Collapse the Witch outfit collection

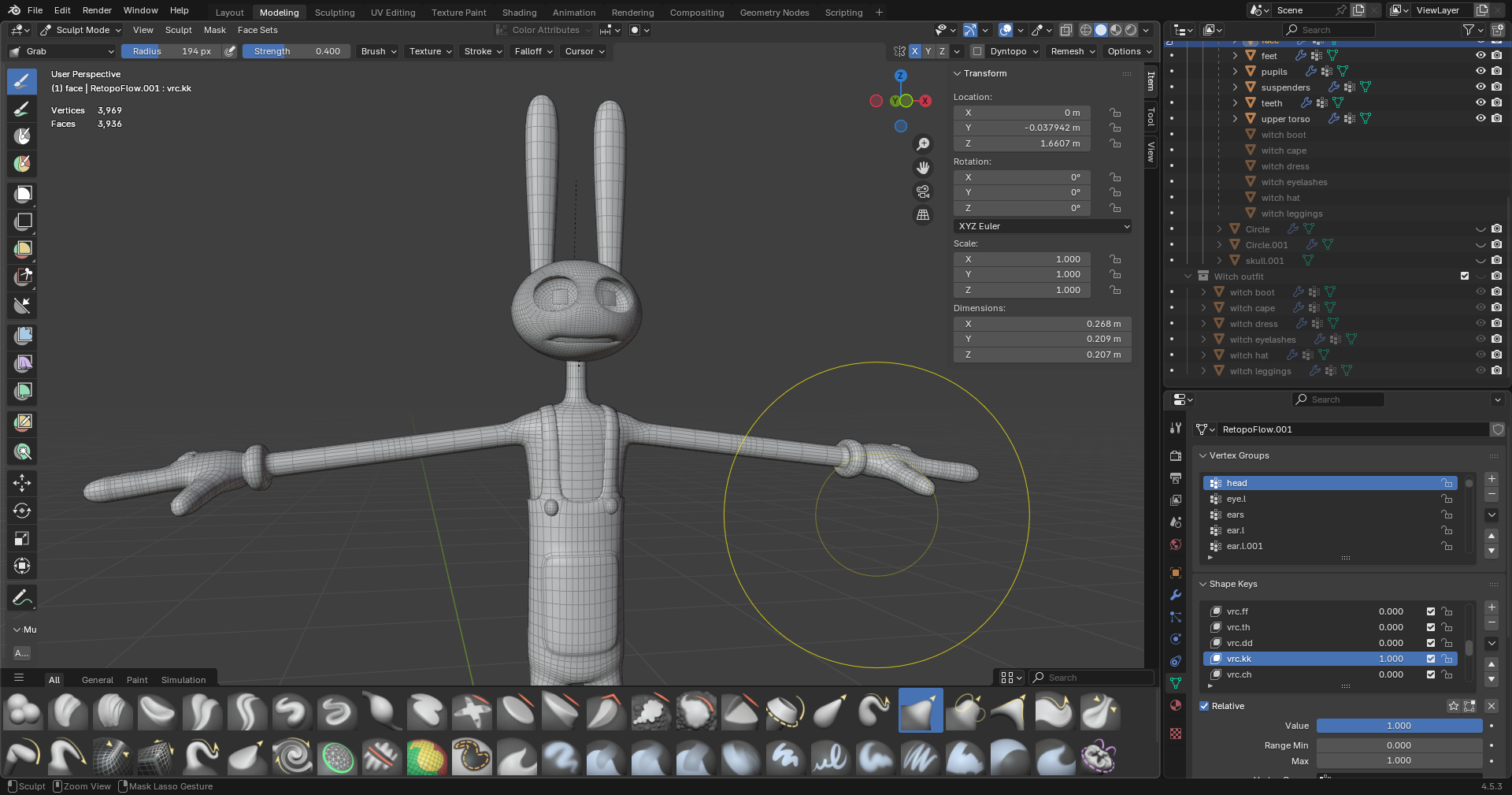pos(1188,277)
